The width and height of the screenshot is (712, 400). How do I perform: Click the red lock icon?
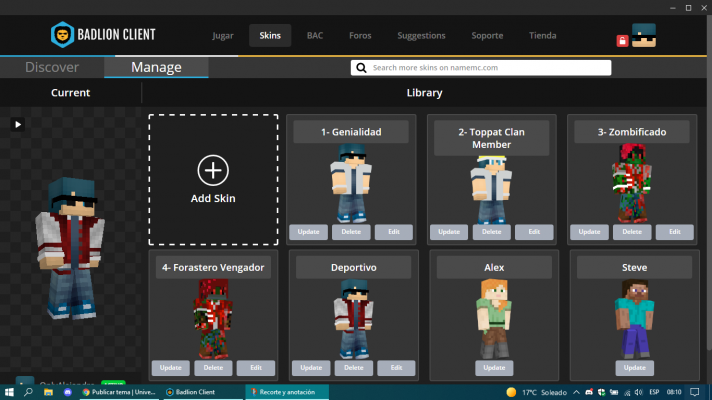[x=623, y=41]
